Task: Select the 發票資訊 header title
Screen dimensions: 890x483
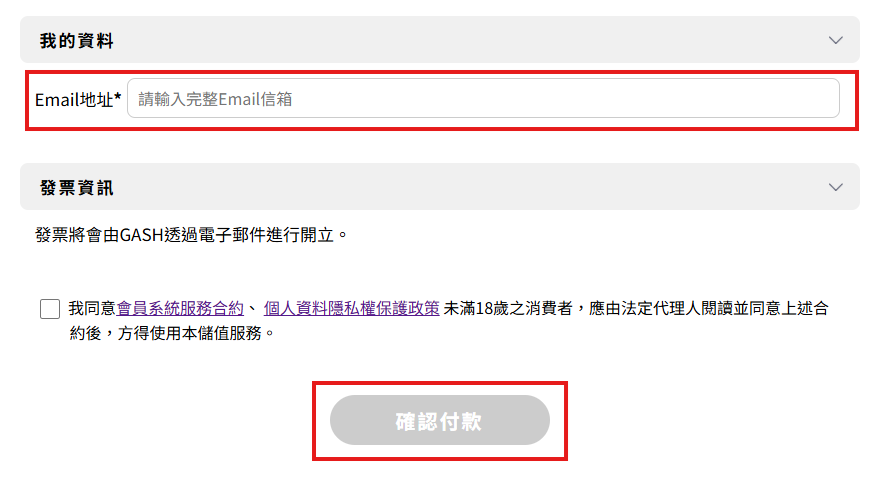Action: pyautogui.click(x=77, y=188)
